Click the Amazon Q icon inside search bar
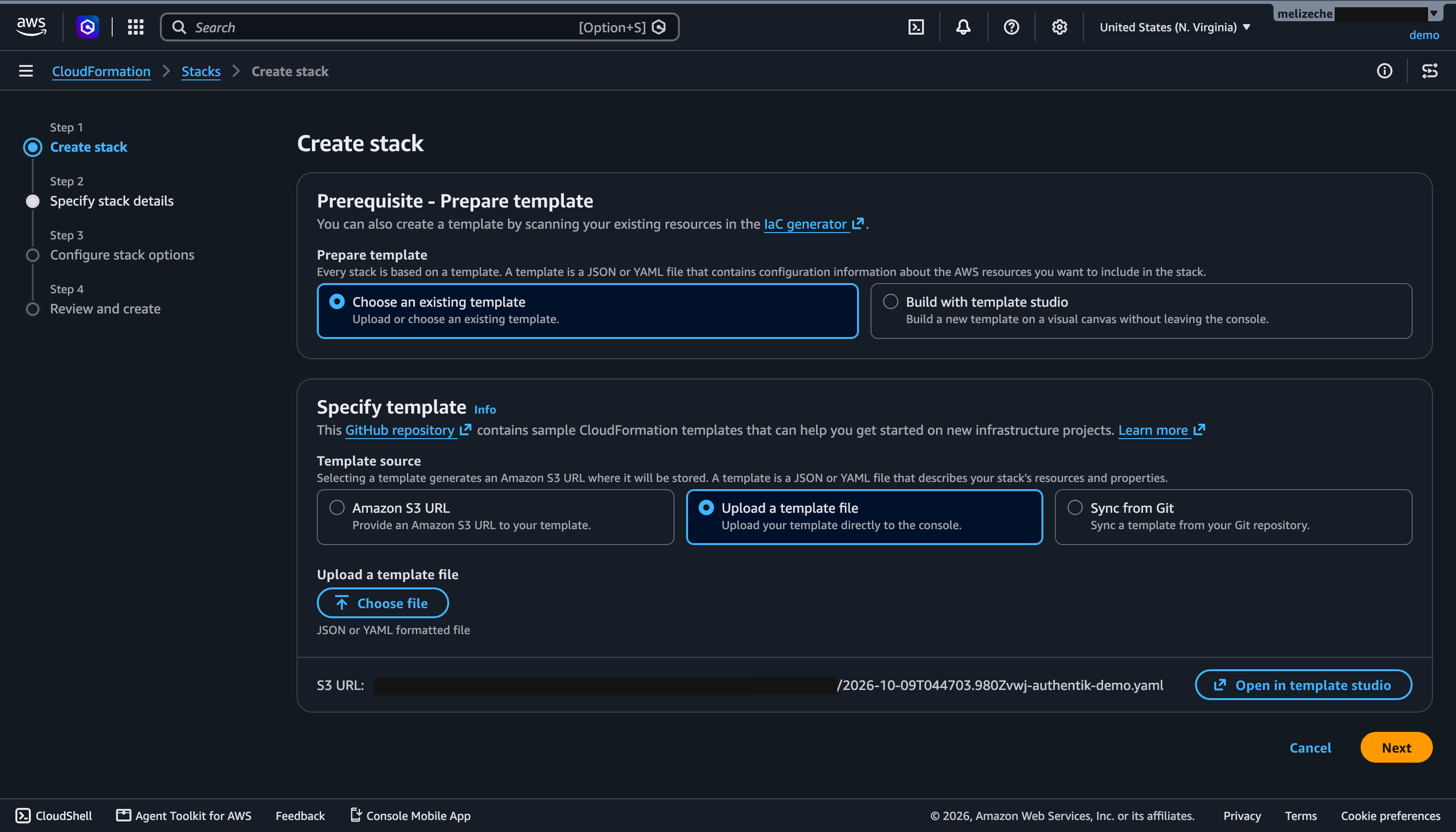This screenshot has width=1456, height=832. pos(659,27)
